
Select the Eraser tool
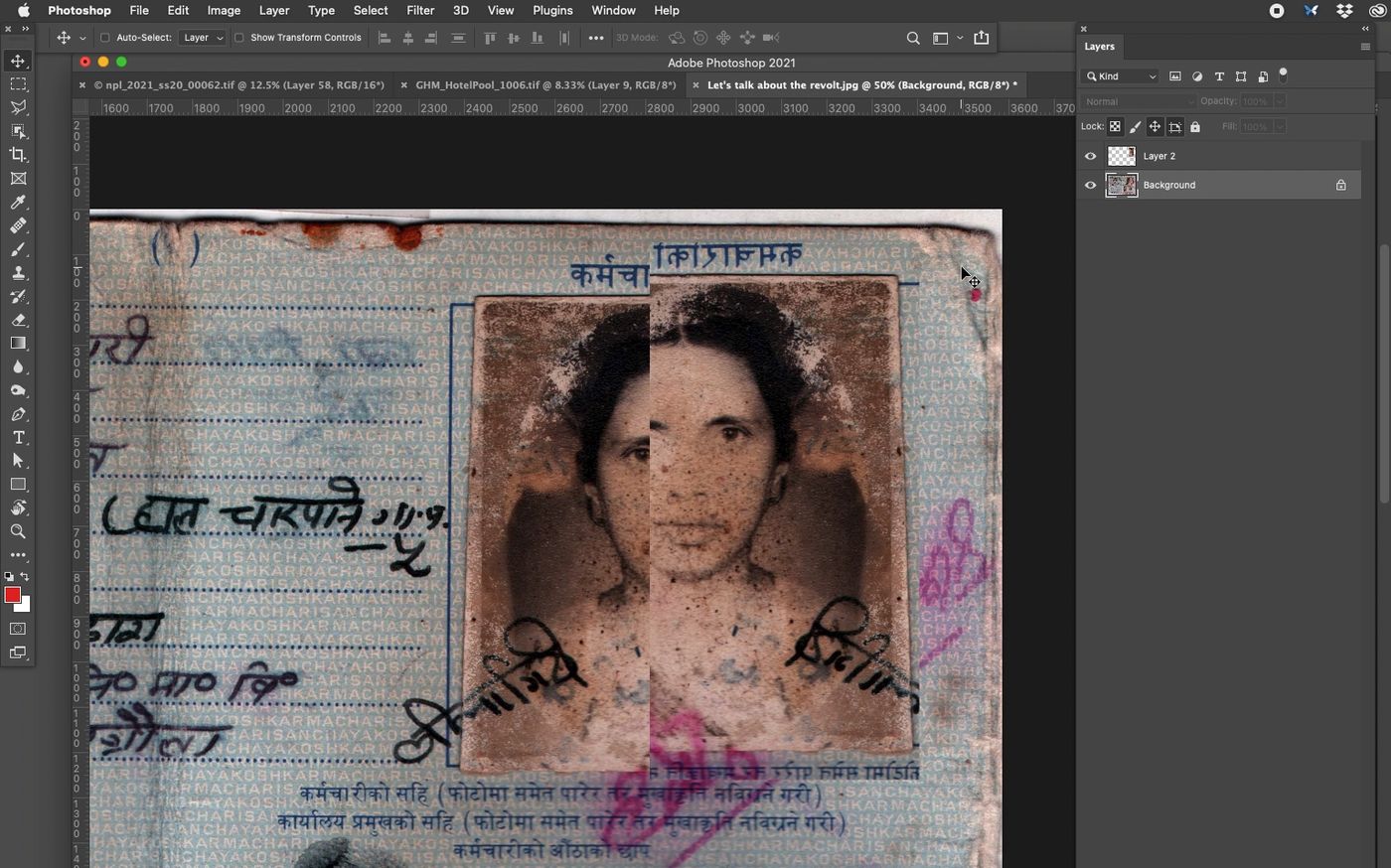pyautogui.click(x=18, y=320)
